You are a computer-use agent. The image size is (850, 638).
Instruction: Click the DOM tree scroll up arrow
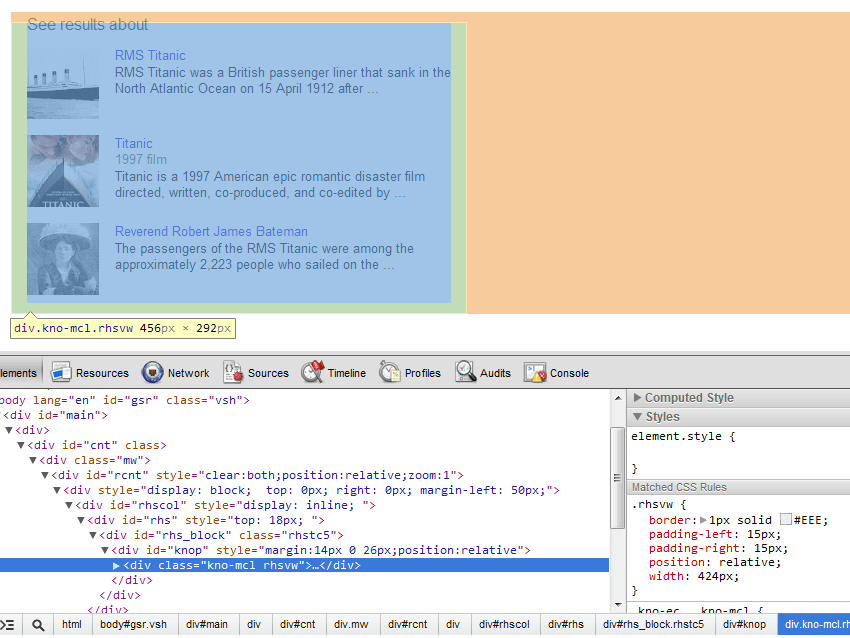coord(618,398)
